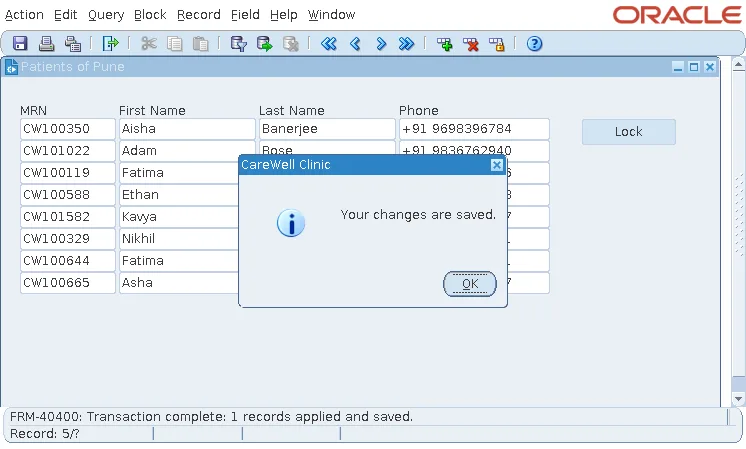Click First Name field Aisha
Viewport: 746px width, 449px height.
[x=187, y=129]
